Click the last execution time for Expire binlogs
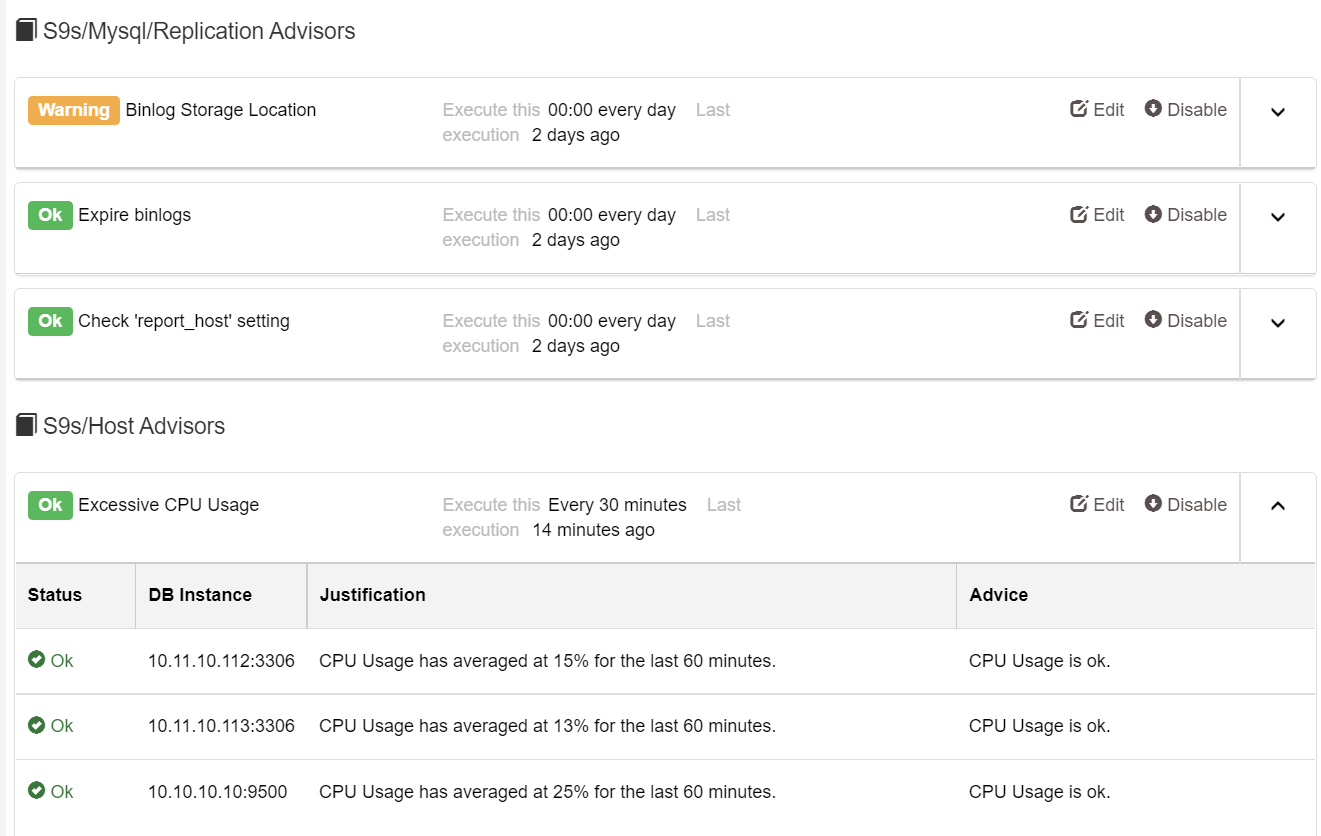 [x=576, y=240]
